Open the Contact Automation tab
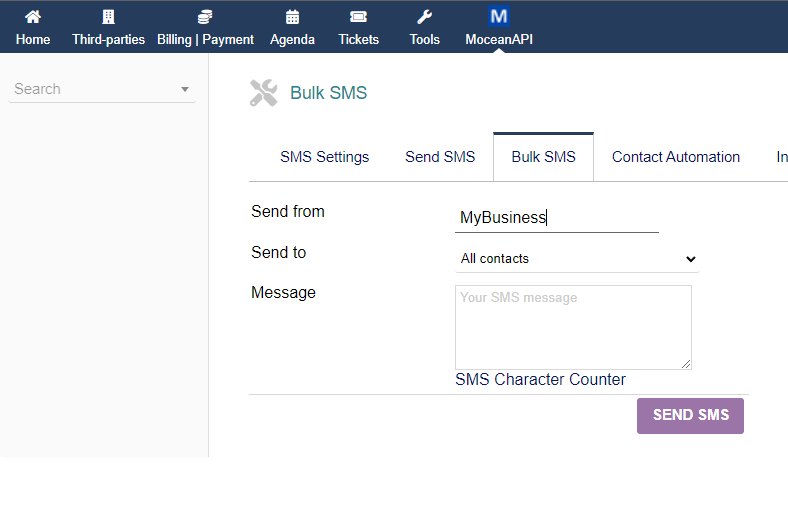 click(676, 157)
